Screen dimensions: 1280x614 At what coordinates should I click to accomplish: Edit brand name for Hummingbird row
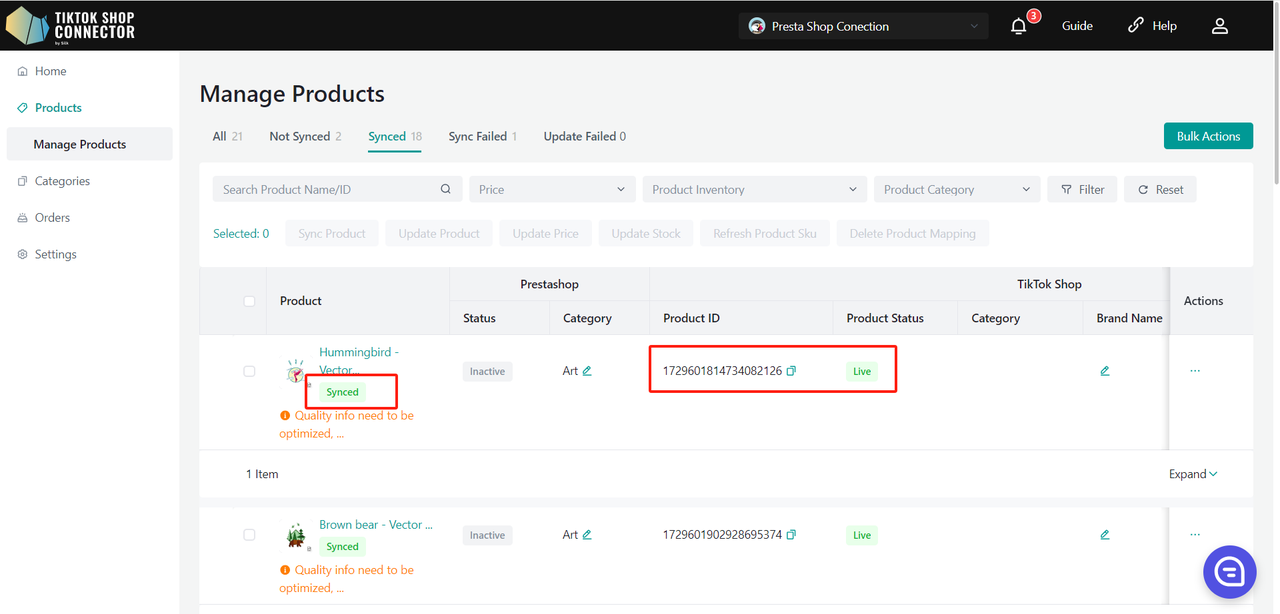coord(1105,371)
